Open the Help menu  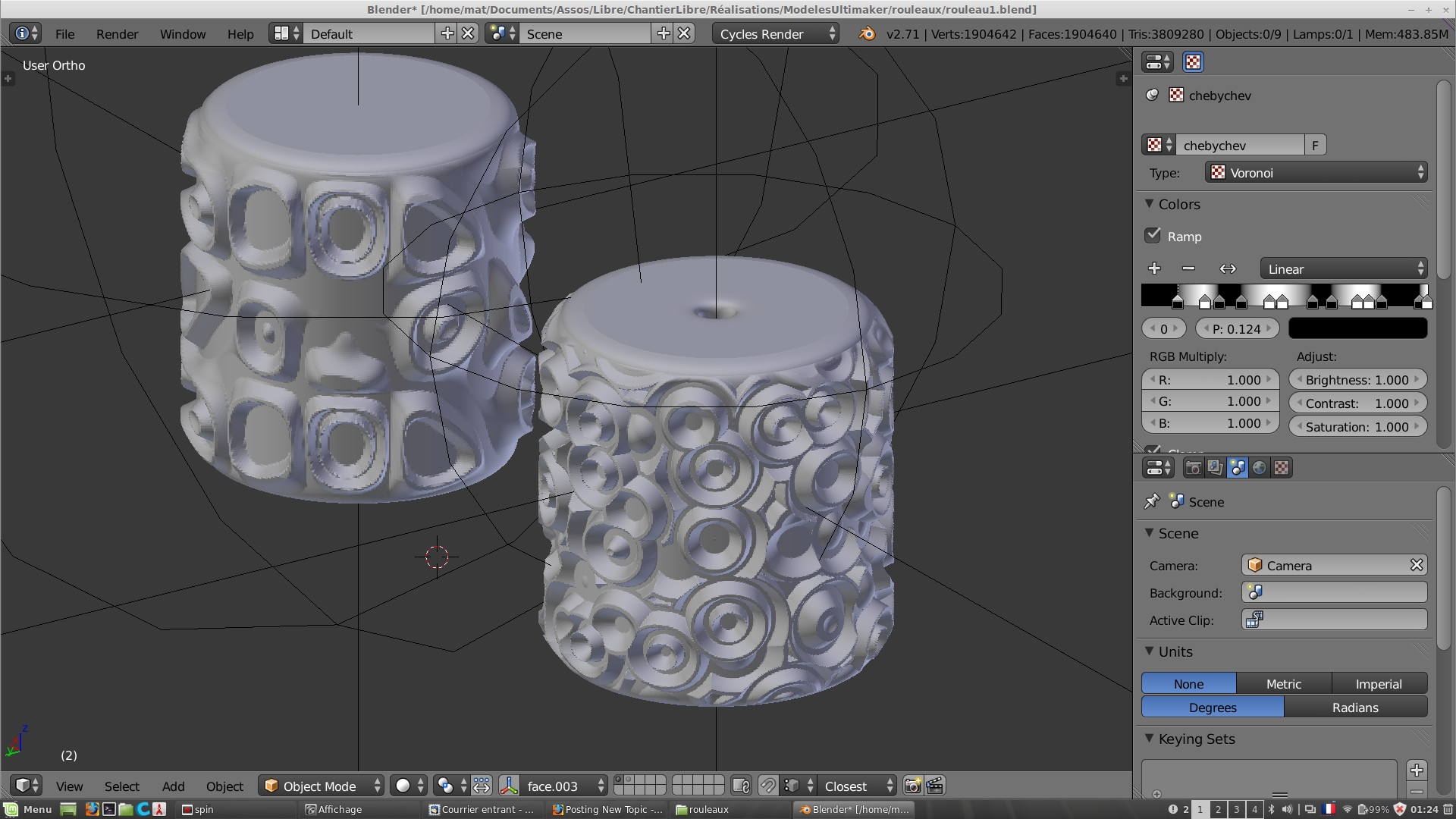[x=240, y=34]
